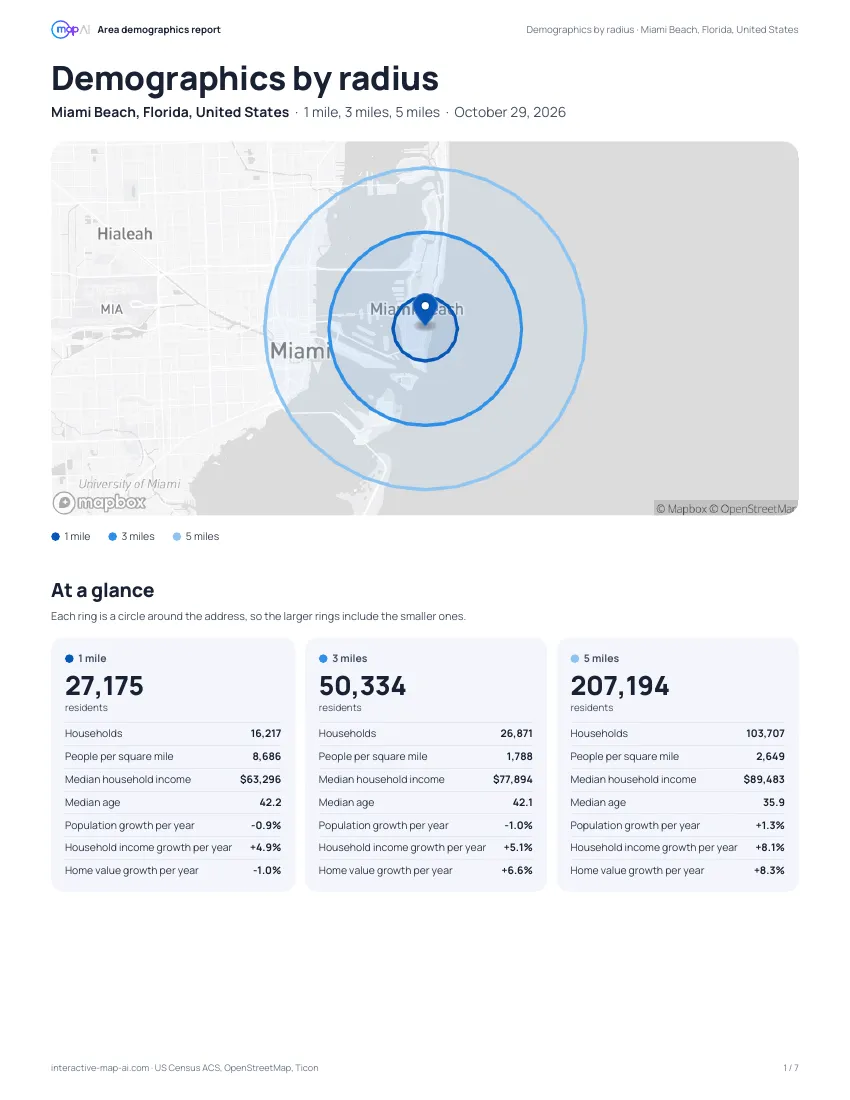
Task: Click population growth value -0.9%
Action: [x=266, y=826]
